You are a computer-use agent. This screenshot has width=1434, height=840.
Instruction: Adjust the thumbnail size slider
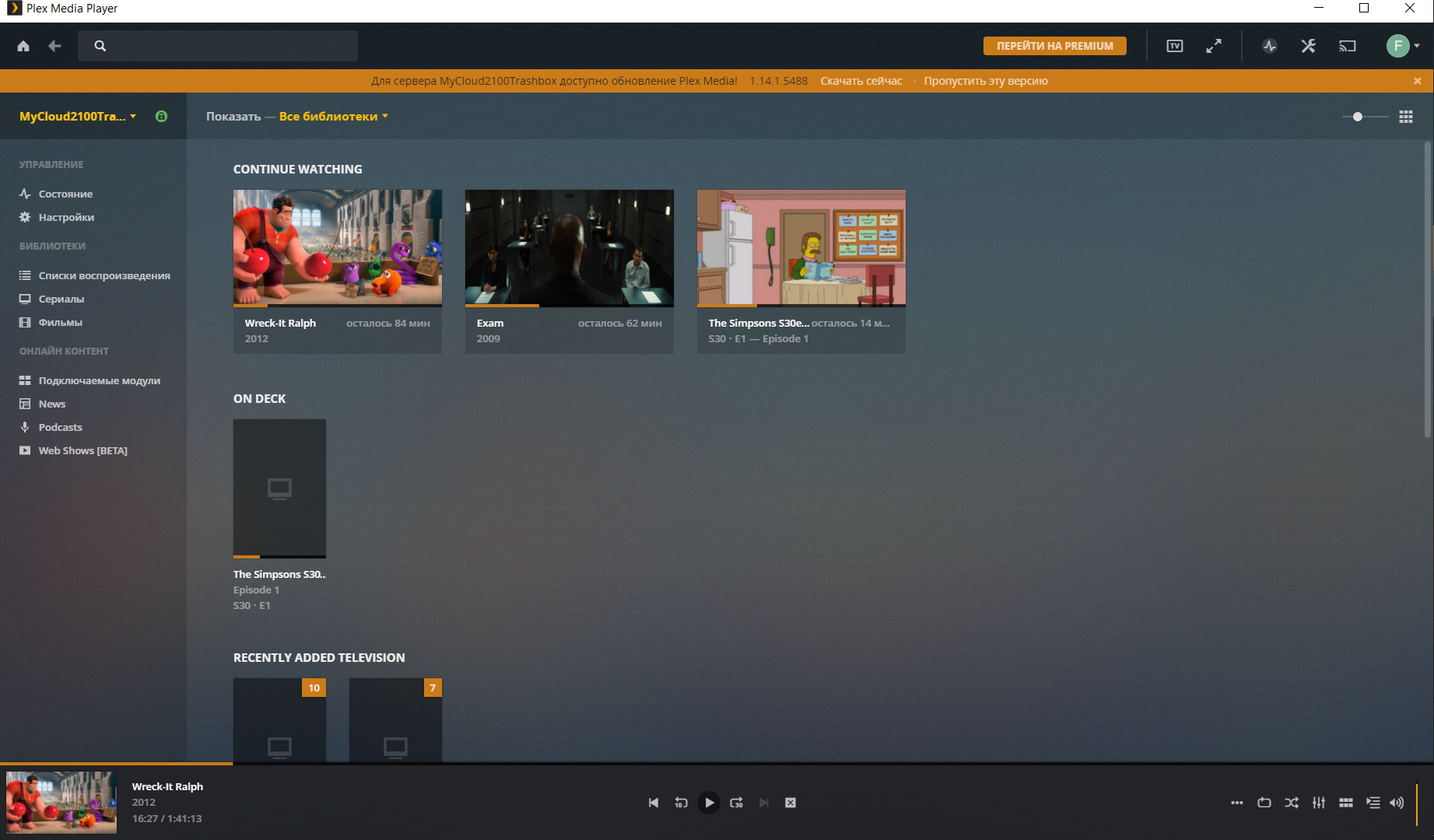click(1365, 117)
